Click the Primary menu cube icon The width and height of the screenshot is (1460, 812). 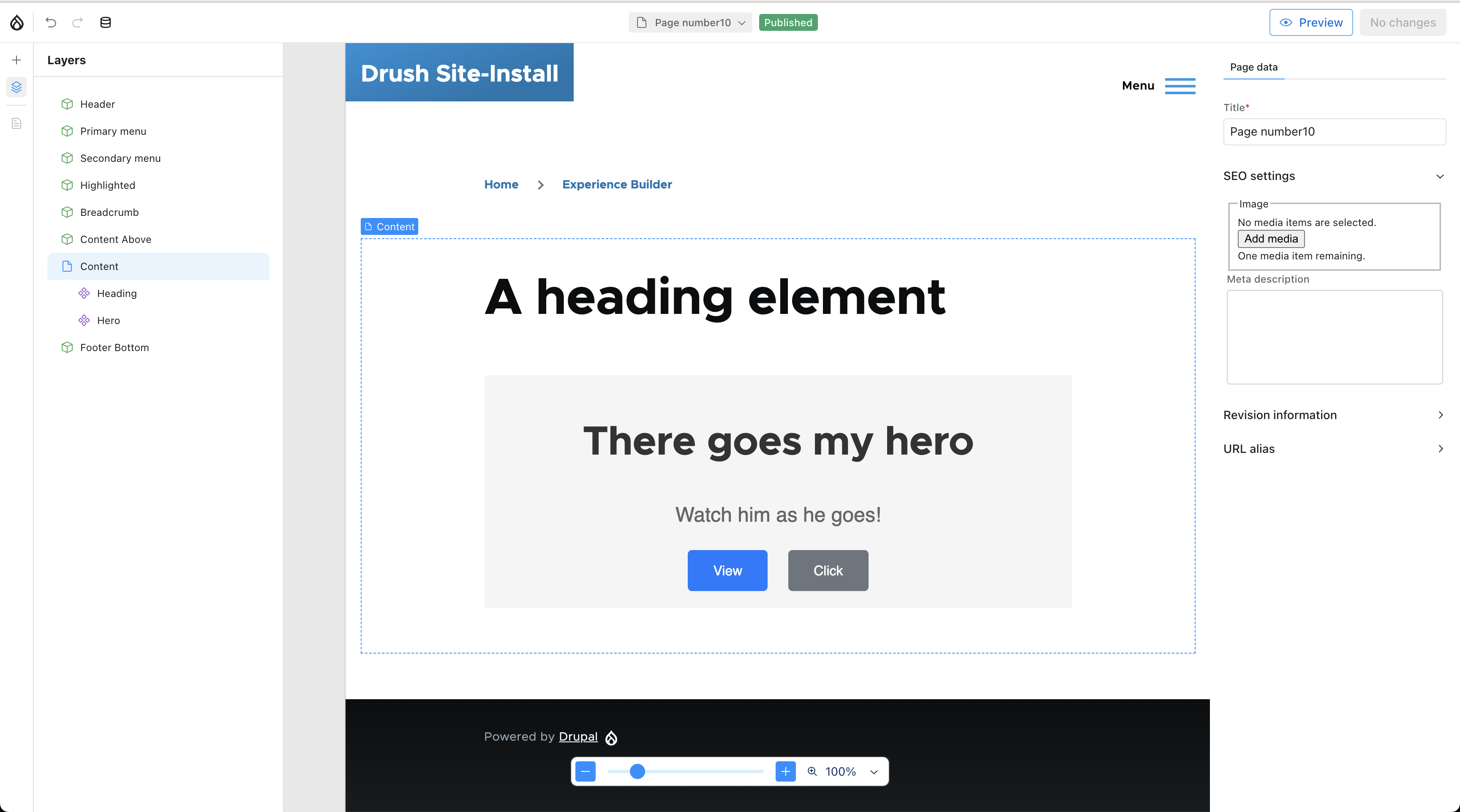[x=68, y=131]
